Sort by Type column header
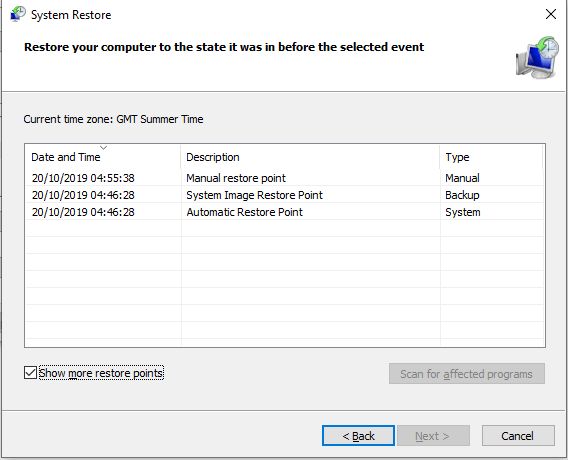This screenshot has width=568, height=460. [491, 157]
